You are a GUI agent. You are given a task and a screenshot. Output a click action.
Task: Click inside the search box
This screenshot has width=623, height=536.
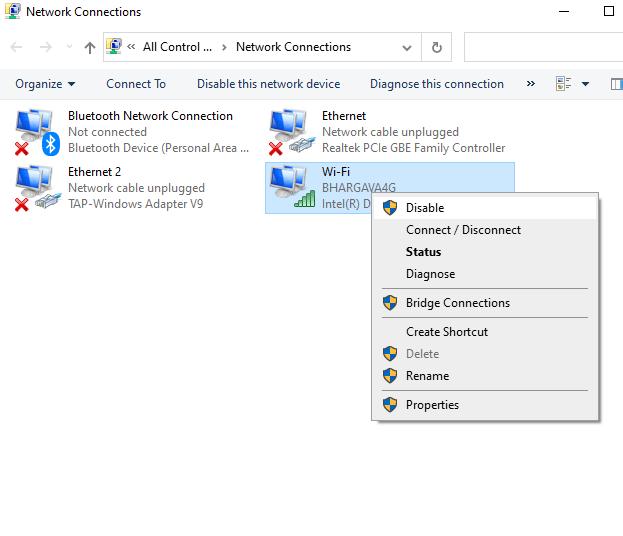[x=543, y=47]
